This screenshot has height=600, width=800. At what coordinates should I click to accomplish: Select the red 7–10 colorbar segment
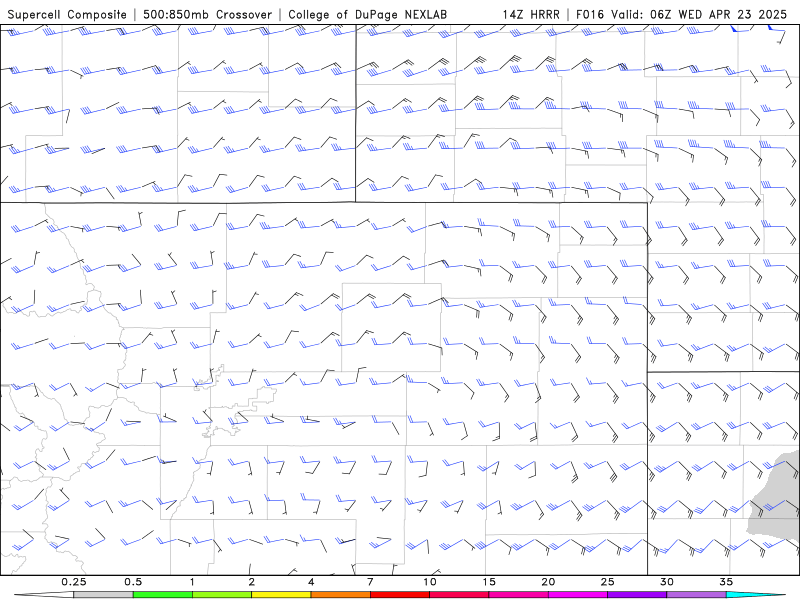(x=400, y=595)
